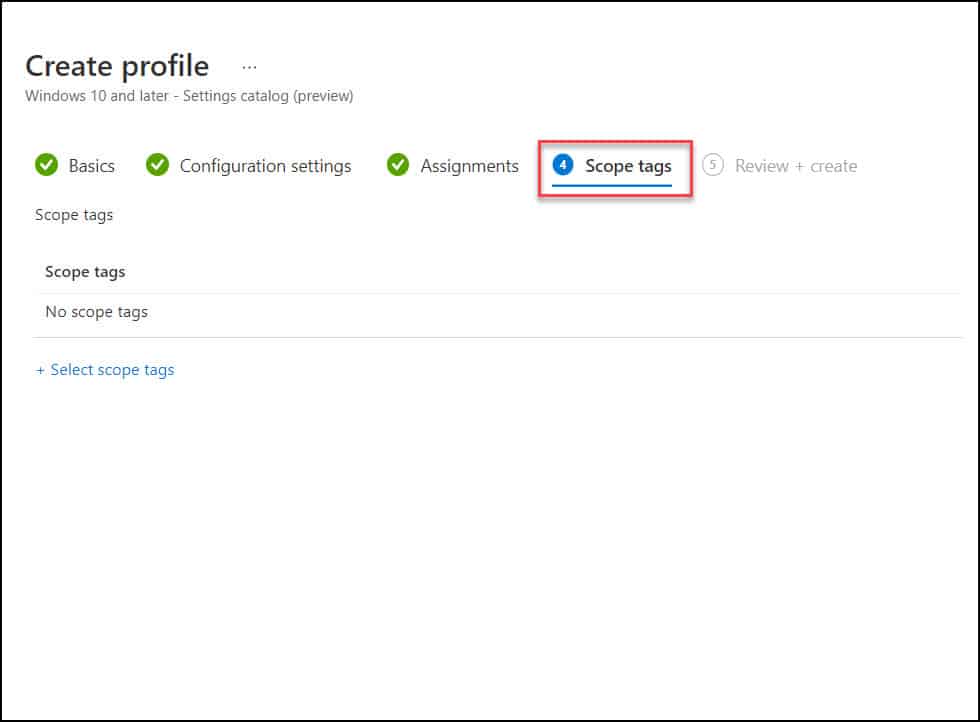This screenshot has width=980, height=722.
Task: Click the step 5 circle icon
Action: [x=712, y=165]
